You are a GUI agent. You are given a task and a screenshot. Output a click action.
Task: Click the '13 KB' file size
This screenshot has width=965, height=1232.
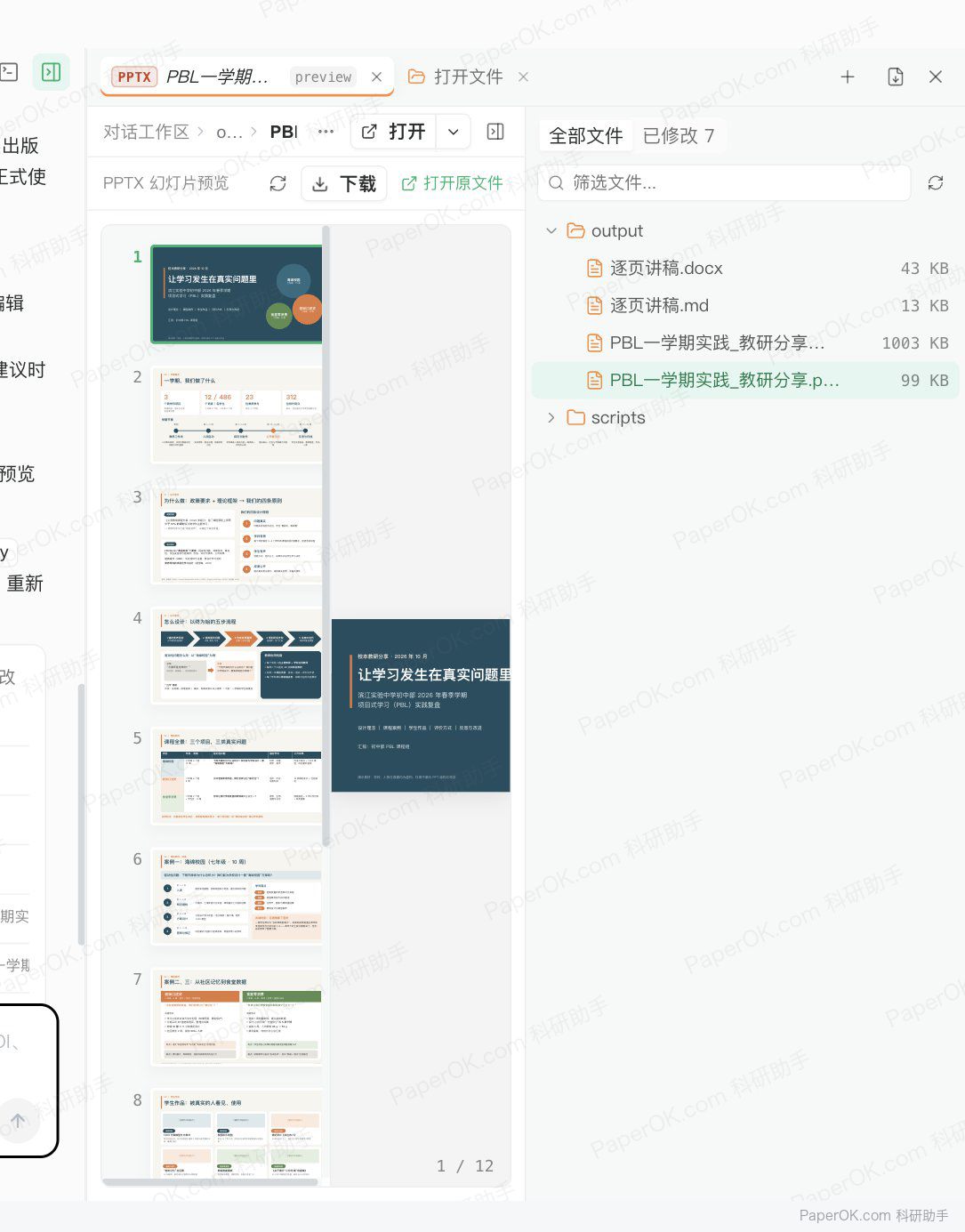[x=924, y=305]
